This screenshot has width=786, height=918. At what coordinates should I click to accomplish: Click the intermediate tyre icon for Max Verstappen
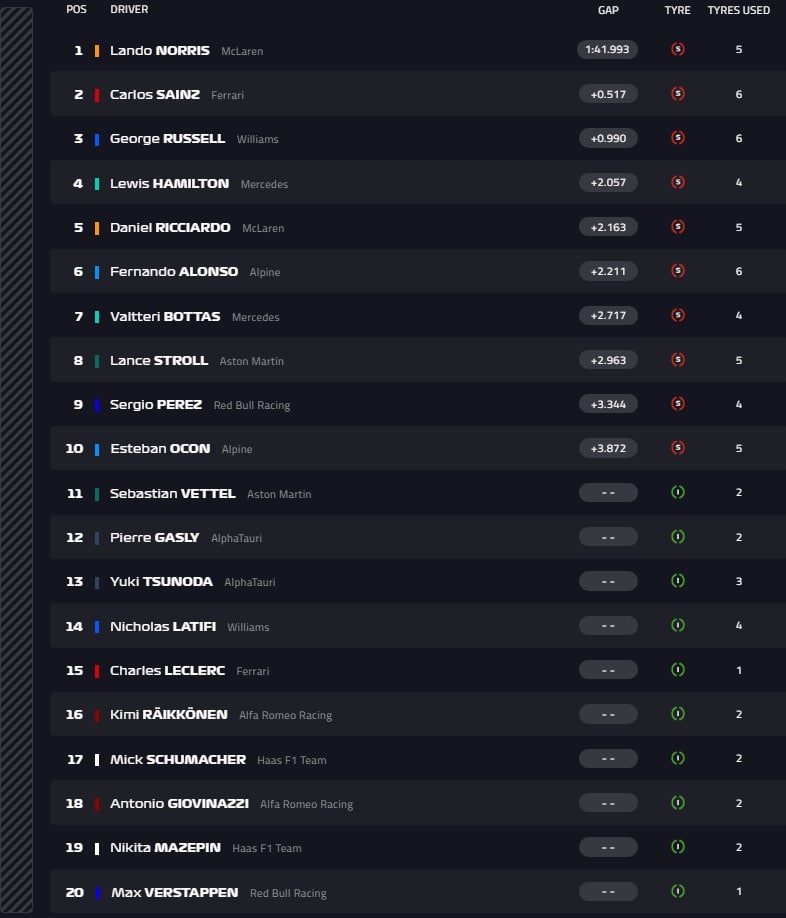pyautogui.click(x=678, y=891)
